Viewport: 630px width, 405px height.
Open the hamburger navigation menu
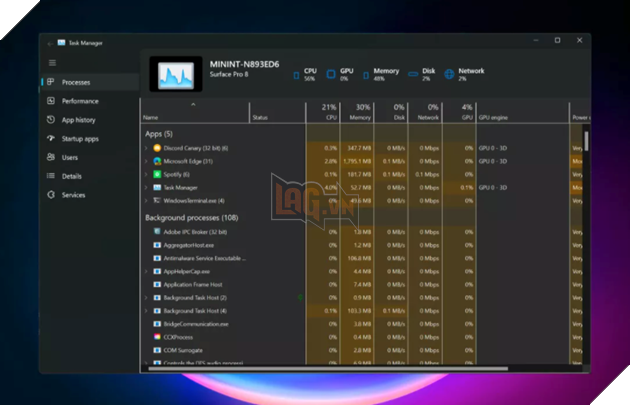(x=52, y=63)
